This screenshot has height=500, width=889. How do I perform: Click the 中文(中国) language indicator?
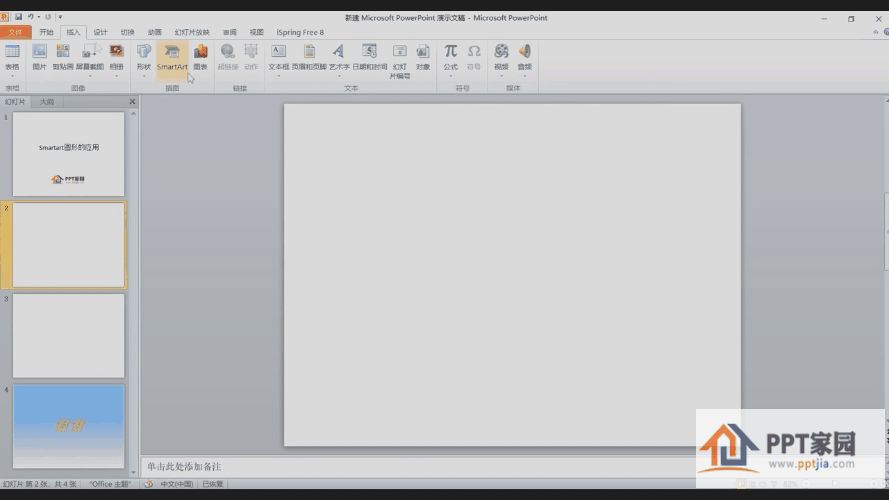[176, 484]
